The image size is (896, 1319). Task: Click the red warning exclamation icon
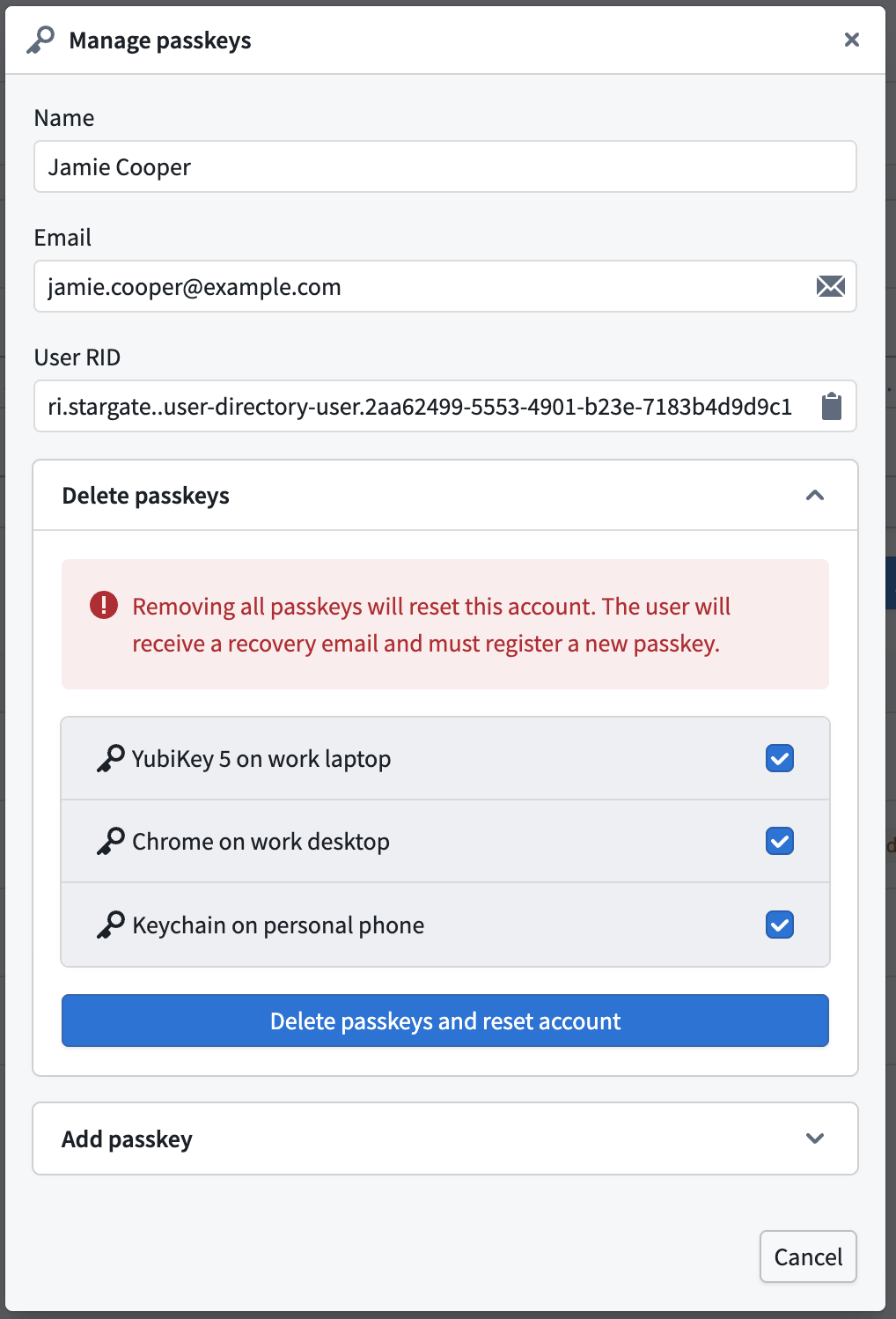(104, 605)
